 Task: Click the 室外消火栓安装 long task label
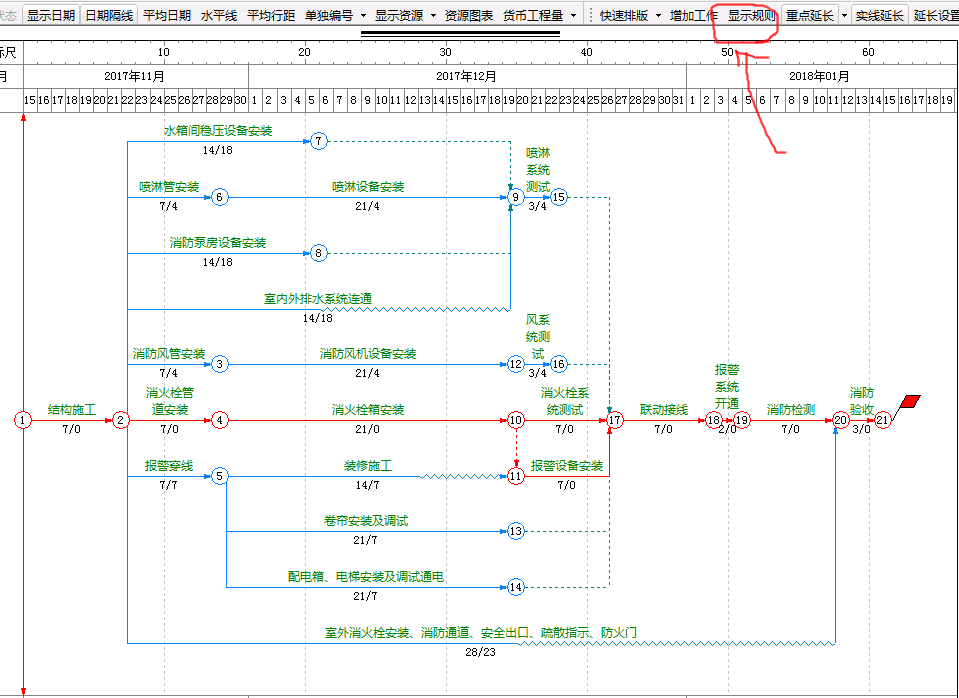coord(481,633)
